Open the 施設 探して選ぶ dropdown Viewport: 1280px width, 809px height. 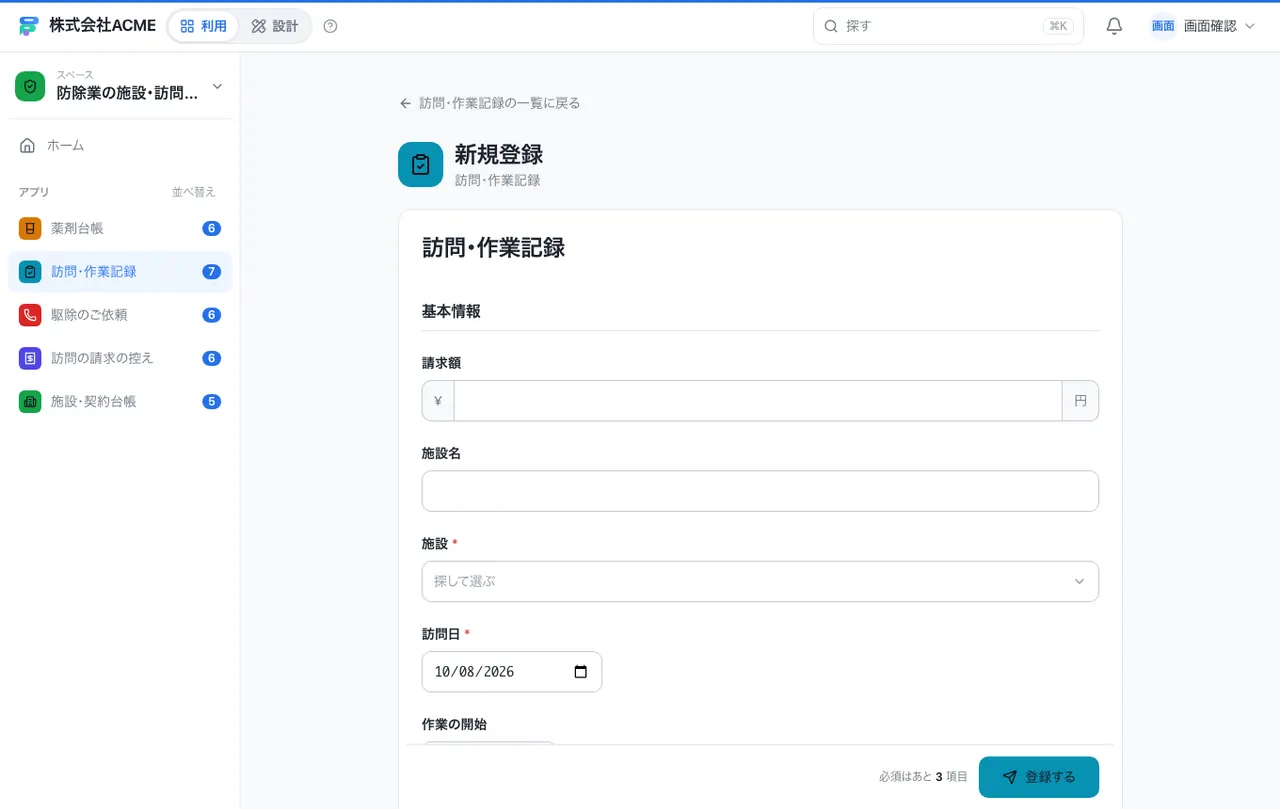click(x=760, y=581)
